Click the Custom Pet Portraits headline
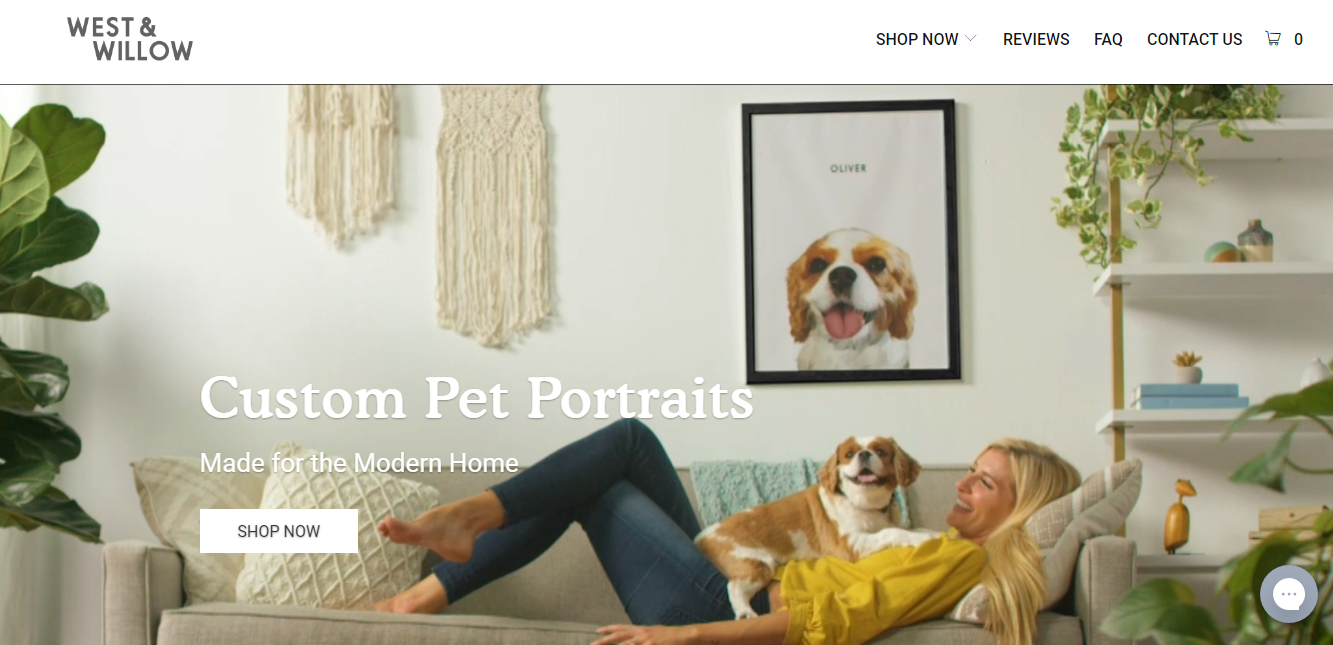This screenshot has width=1333, height=645. pos(477,398)
